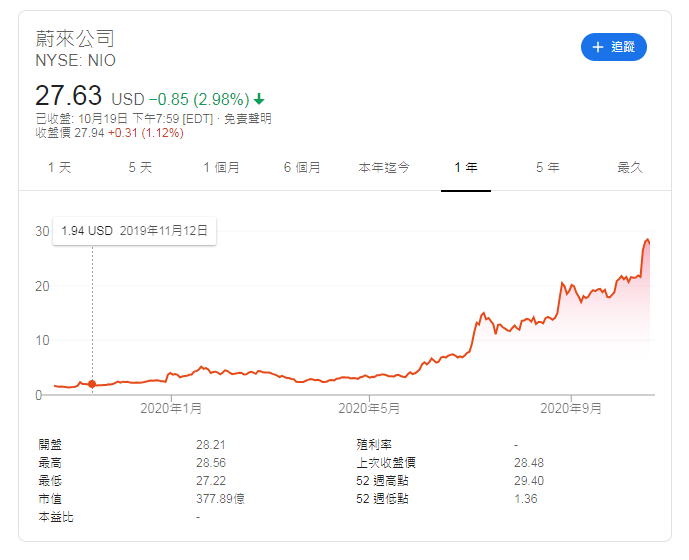Click the 2020年9月 axis label
Screen dimensions: 689x560
(571, 408)
